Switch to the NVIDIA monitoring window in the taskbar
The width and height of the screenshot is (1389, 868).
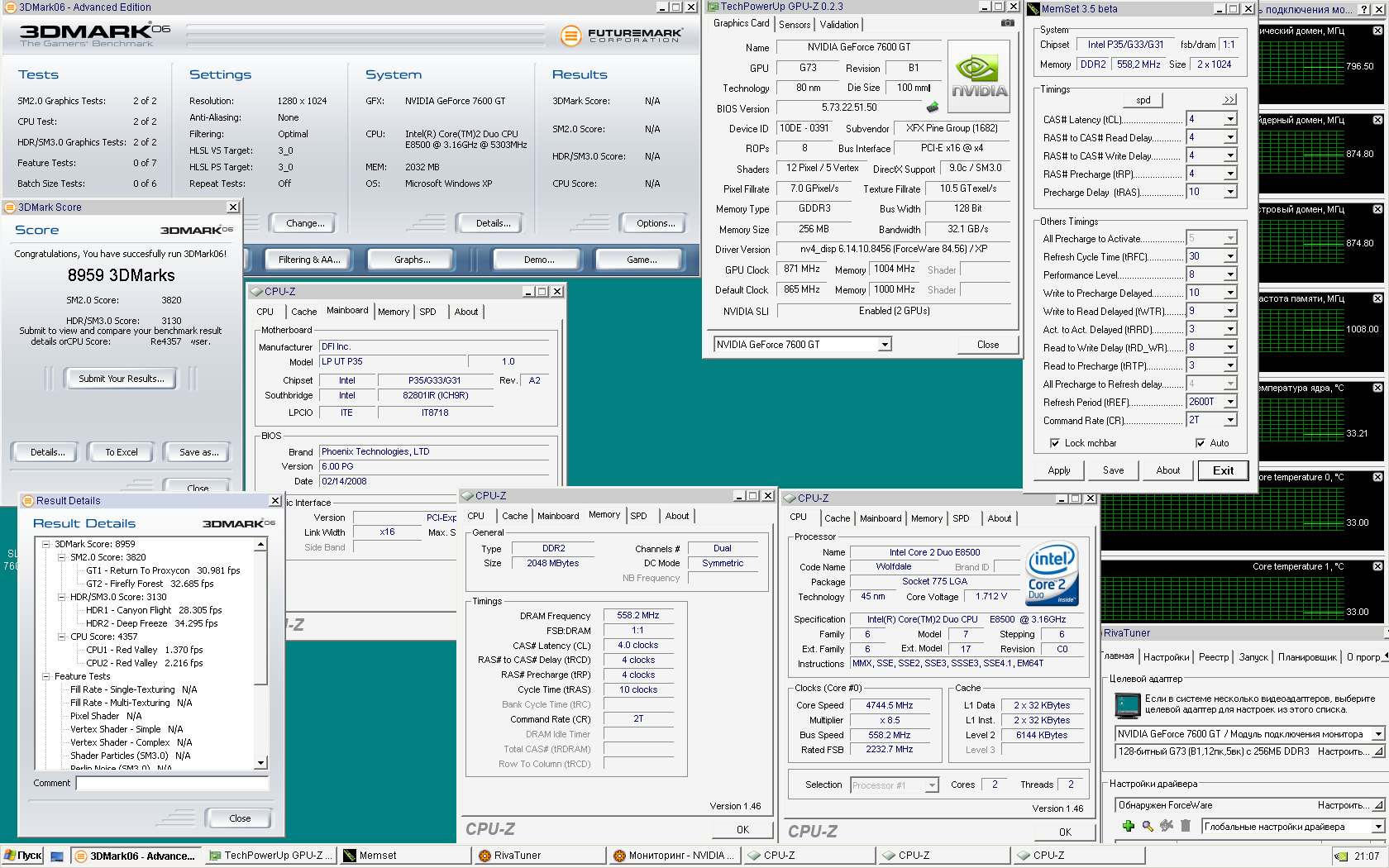point(675,856)
